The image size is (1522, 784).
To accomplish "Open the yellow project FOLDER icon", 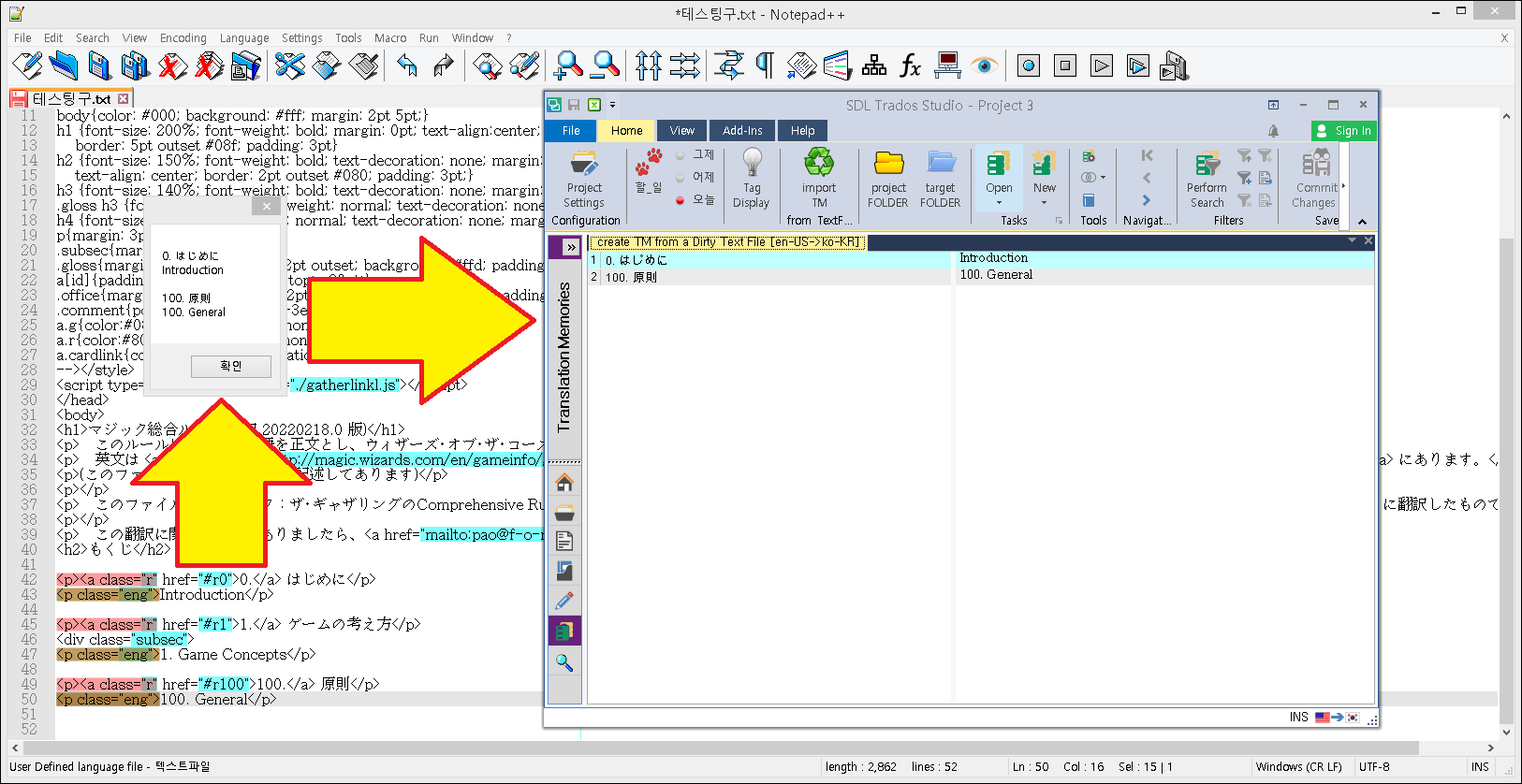I will [888, 164].
